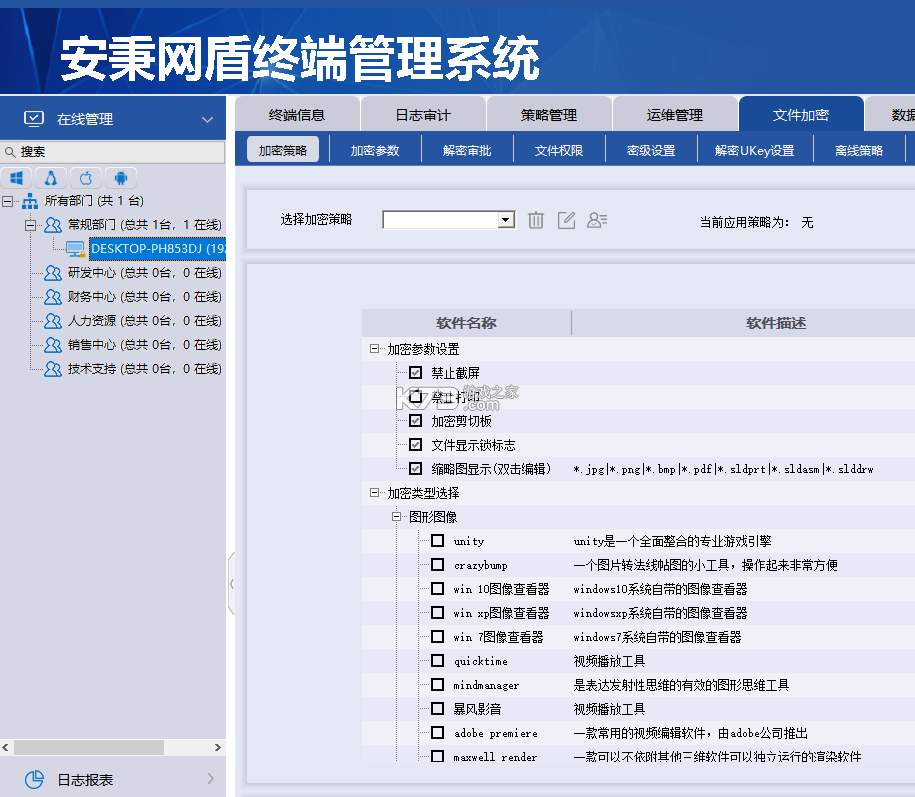Click the 软件名称 column header
This screenshot has height=797, width=915.
coord(466,323)
